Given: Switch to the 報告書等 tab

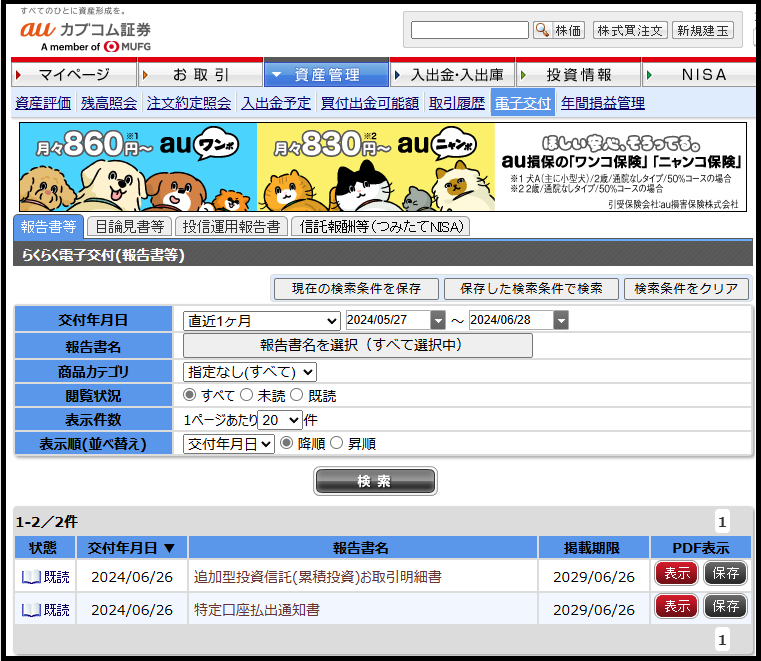Looking at the screenshot, I should 49,227.
